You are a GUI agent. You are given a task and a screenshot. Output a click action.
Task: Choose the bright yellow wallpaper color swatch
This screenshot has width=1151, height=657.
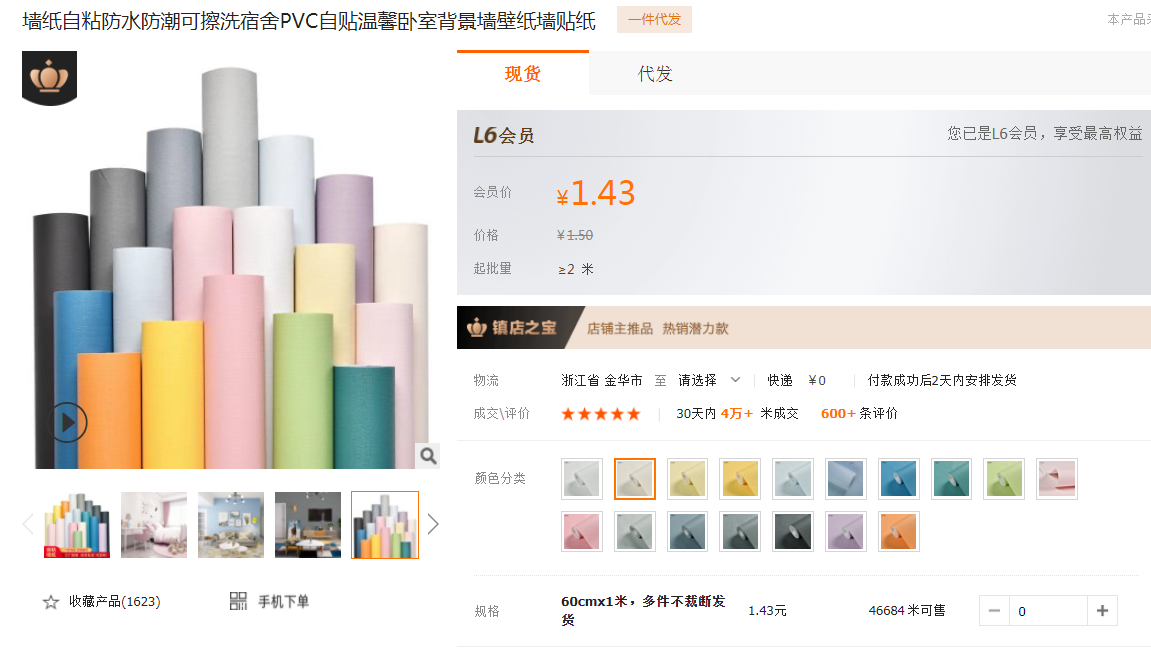pos(740,479)
